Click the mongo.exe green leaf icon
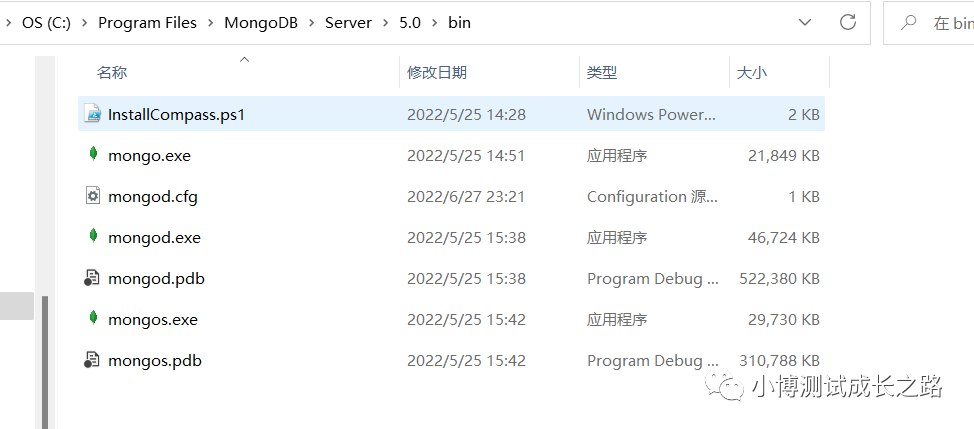Image resolution: width=974 pixels, height=429 pixels. (x=93, y=155)
